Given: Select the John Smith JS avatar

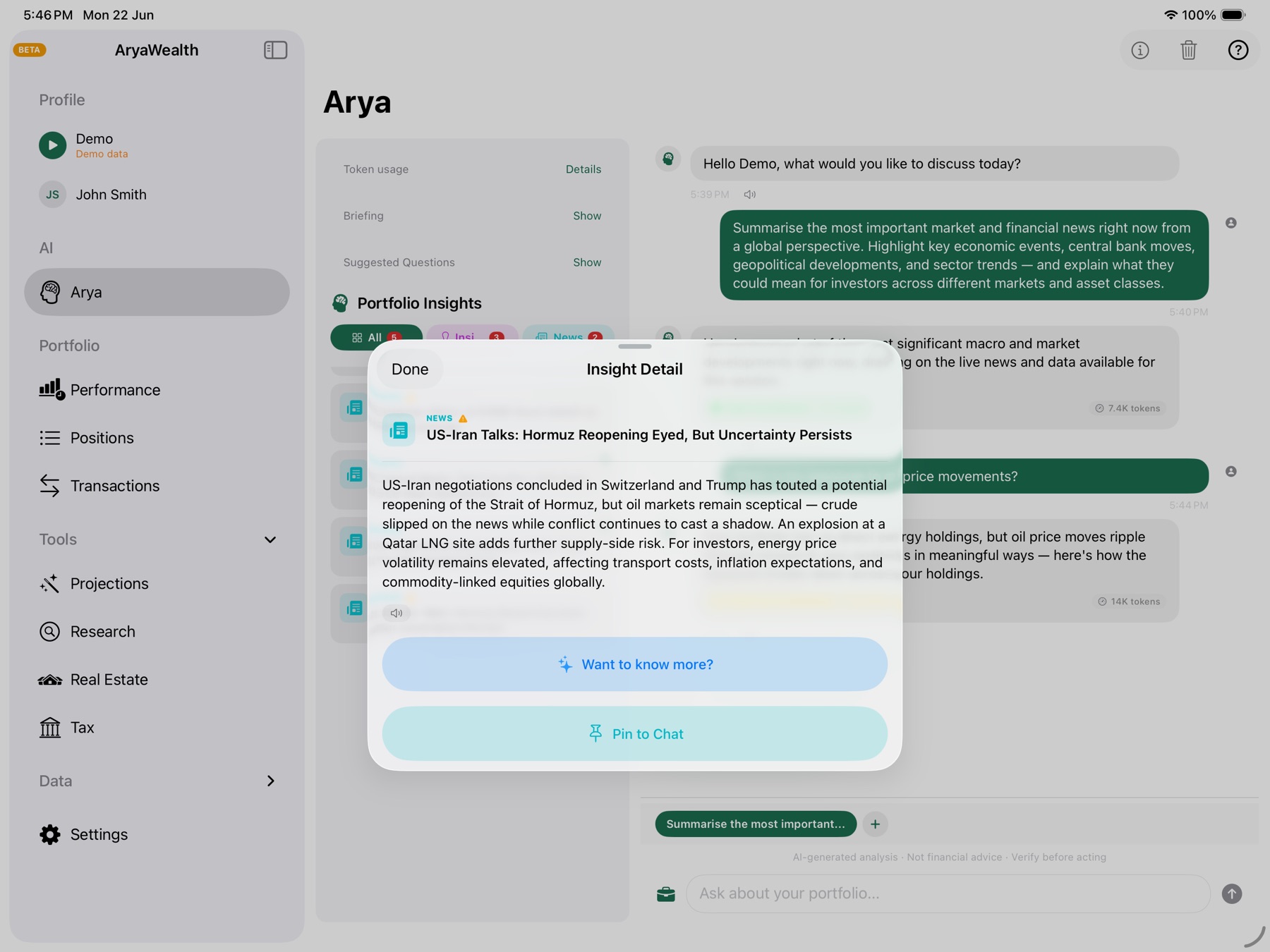Looking at the screenshot, I should (x=52, y=195).
